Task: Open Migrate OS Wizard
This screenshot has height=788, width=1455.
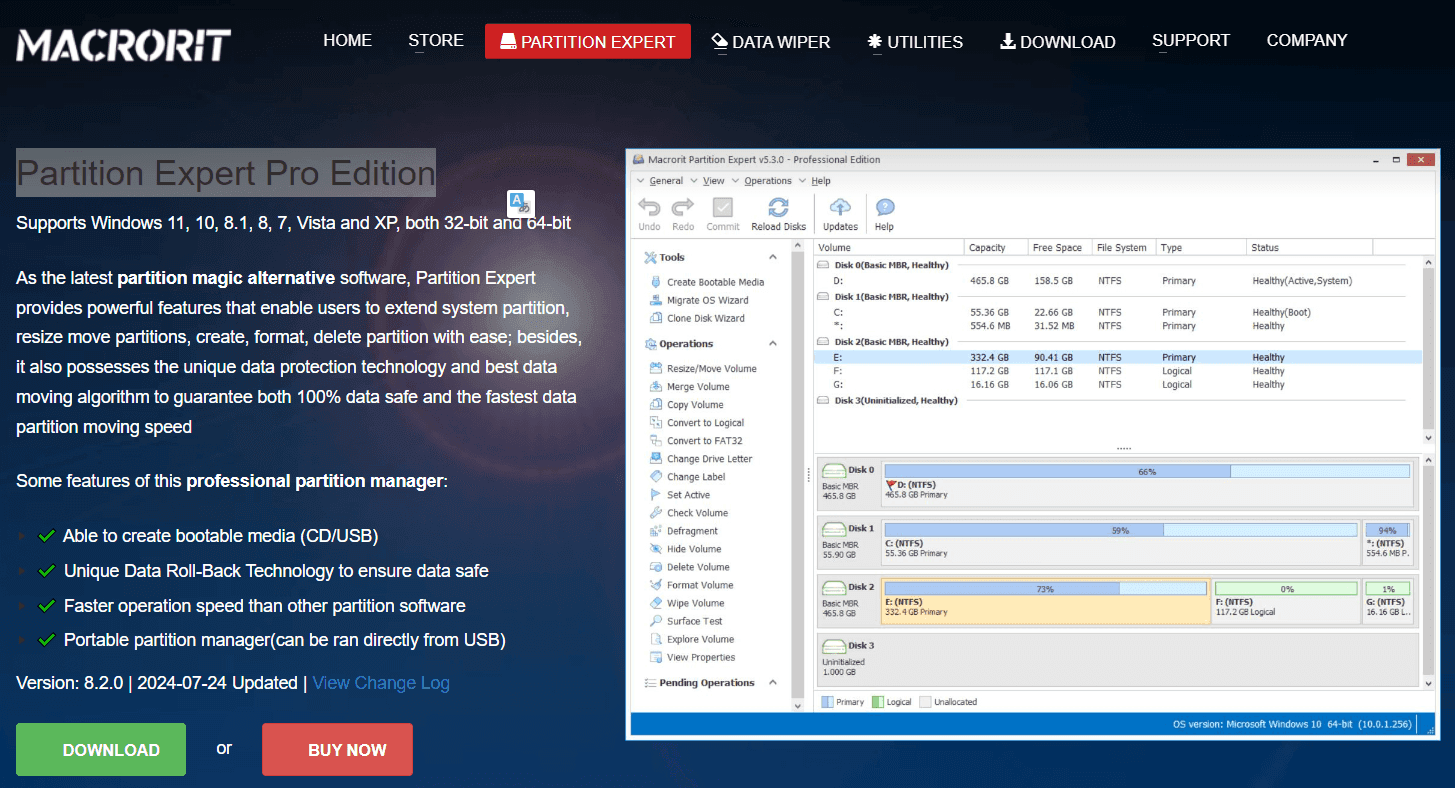Action: tap(699, 300)
